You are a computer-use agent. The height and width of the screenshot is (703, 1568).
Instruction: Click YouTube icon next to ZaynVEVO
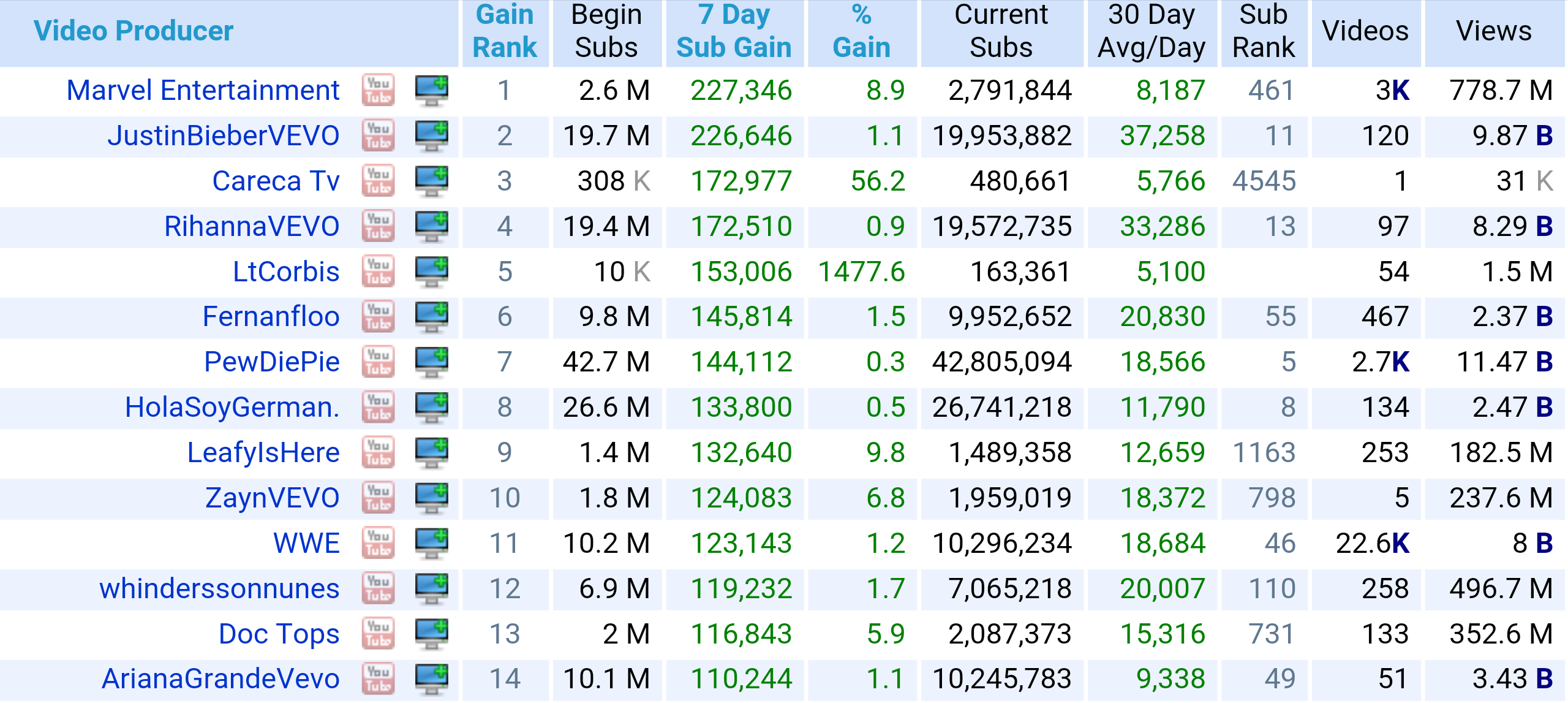378,498
